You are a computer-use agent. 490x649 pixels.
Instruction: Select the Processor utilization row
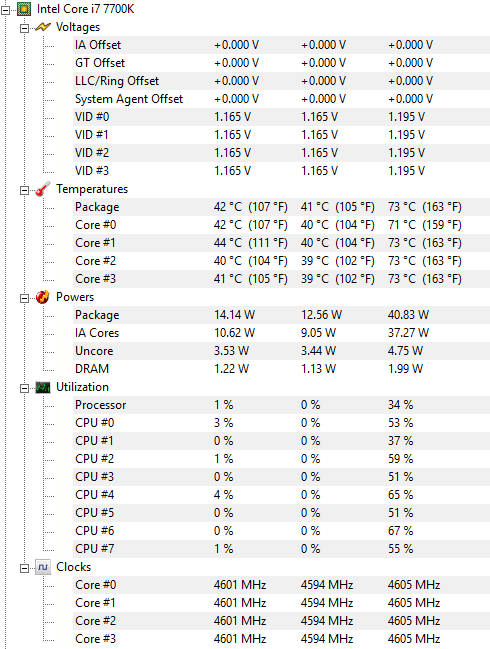[281, 405]
